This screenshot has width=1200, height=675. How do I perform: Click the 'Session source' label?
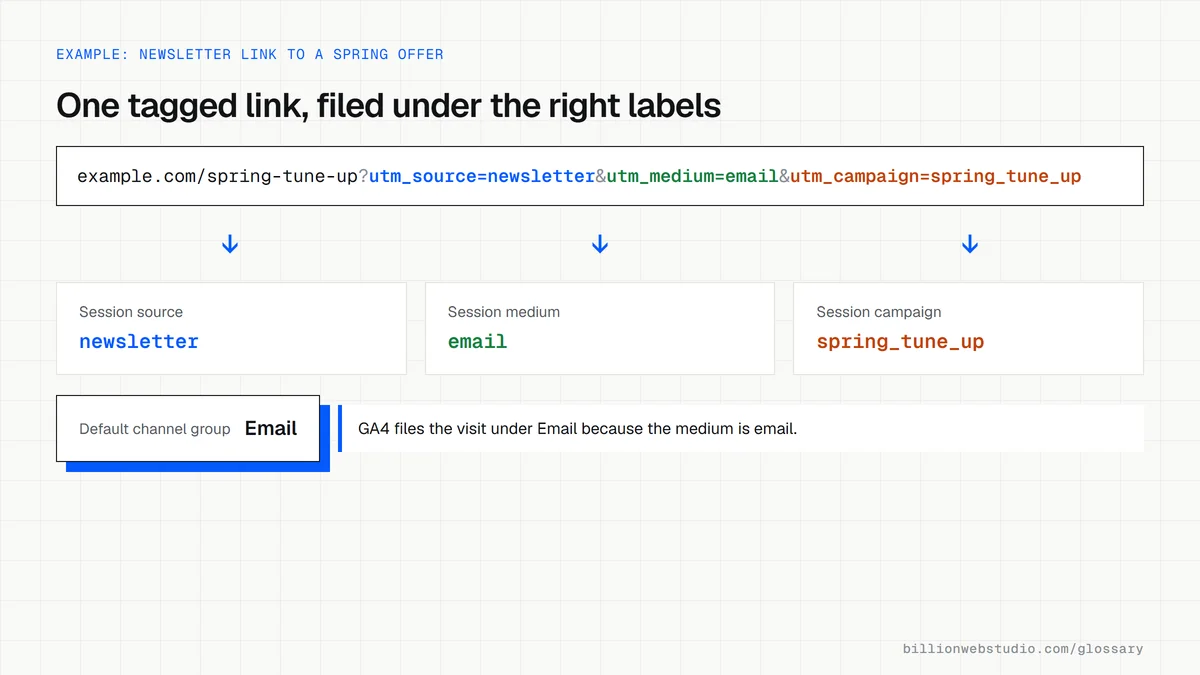[x=131, y=312]
